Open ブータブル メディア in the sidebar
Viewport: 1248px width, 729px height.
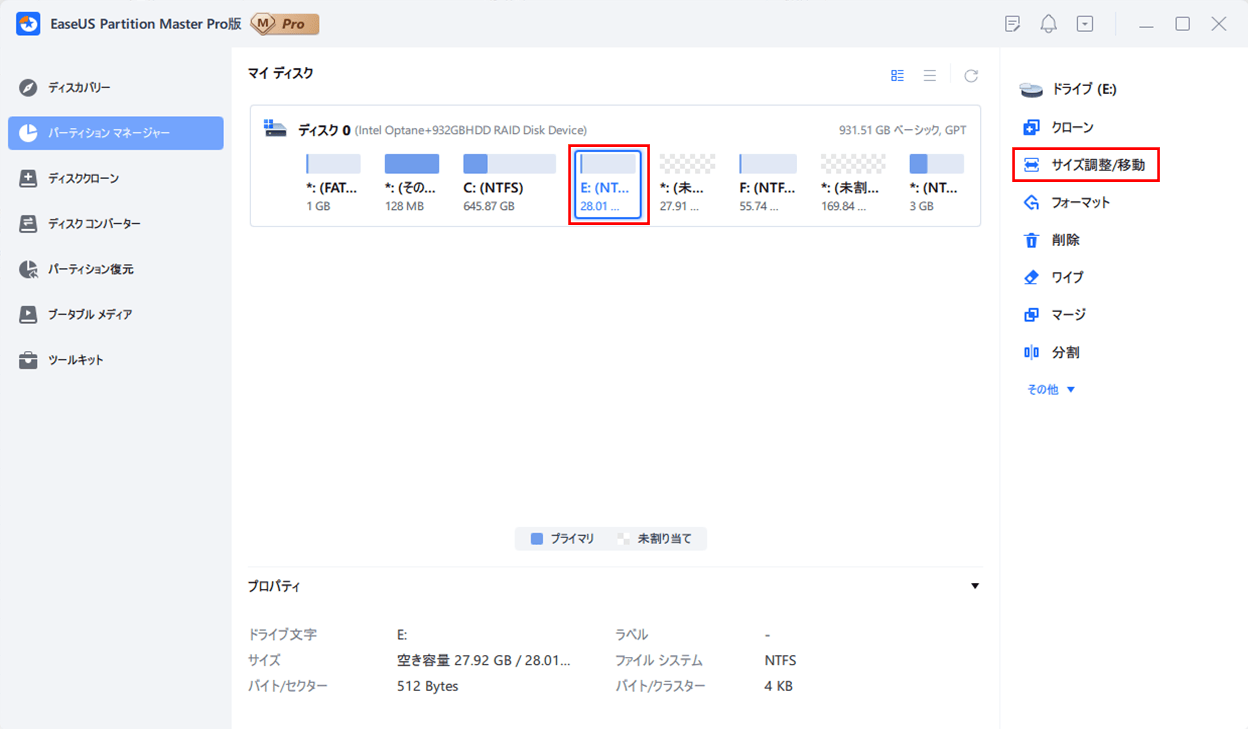coord(90,315)
